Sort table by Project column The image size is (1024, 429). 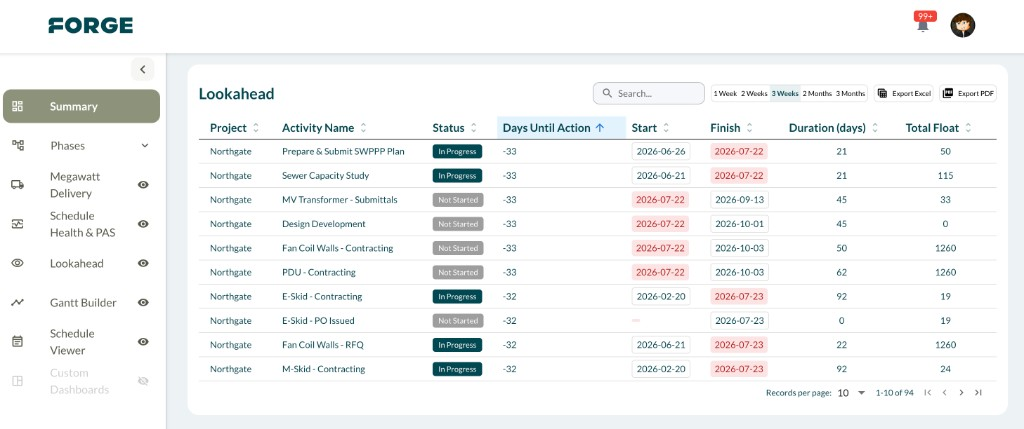click(234, 128)
